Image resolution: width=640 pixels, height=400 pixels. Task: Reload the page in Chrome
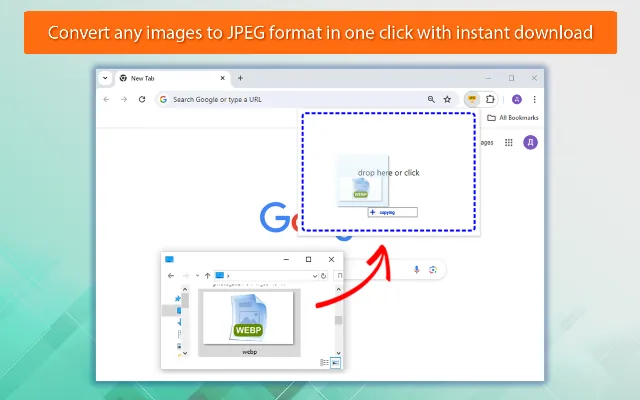pyautogui.click(x=142, y=99)
